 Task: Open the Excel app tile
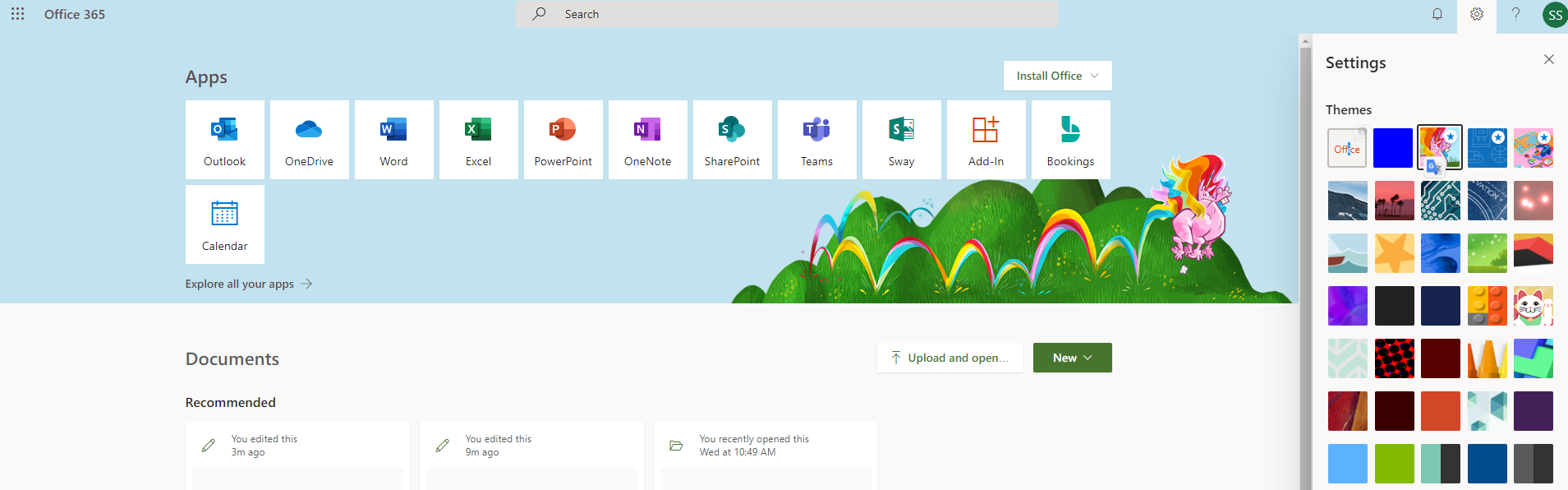click(x=479, y=140)
